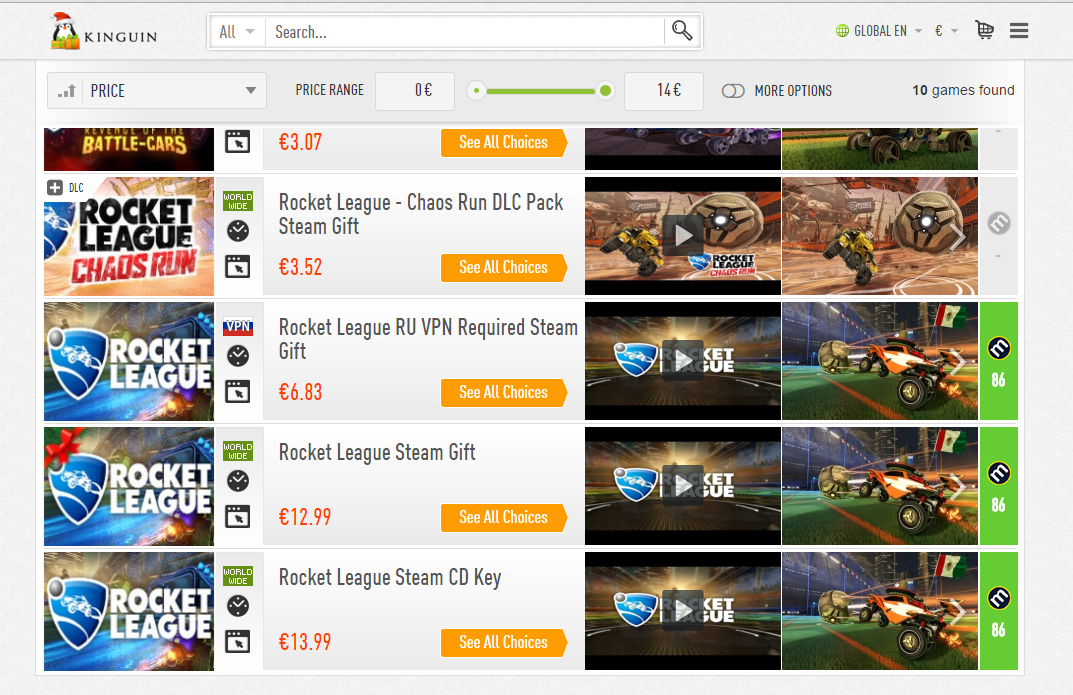Open the Global EN language selector

click(878, 31)
